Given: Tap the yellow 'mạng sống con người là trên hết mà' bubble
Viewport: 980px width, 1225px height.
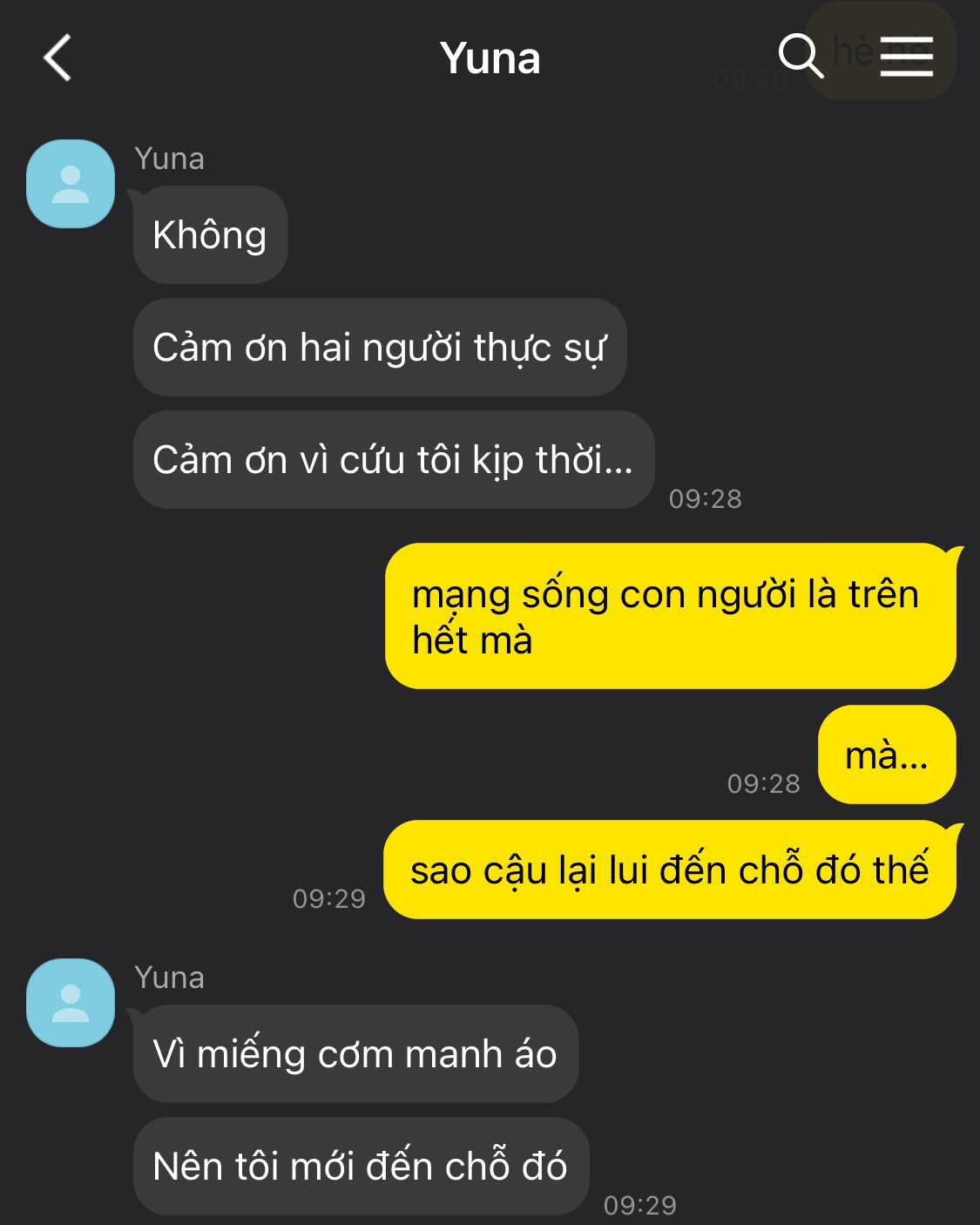Looking at the screenshot, I should (x=671, y=616).
